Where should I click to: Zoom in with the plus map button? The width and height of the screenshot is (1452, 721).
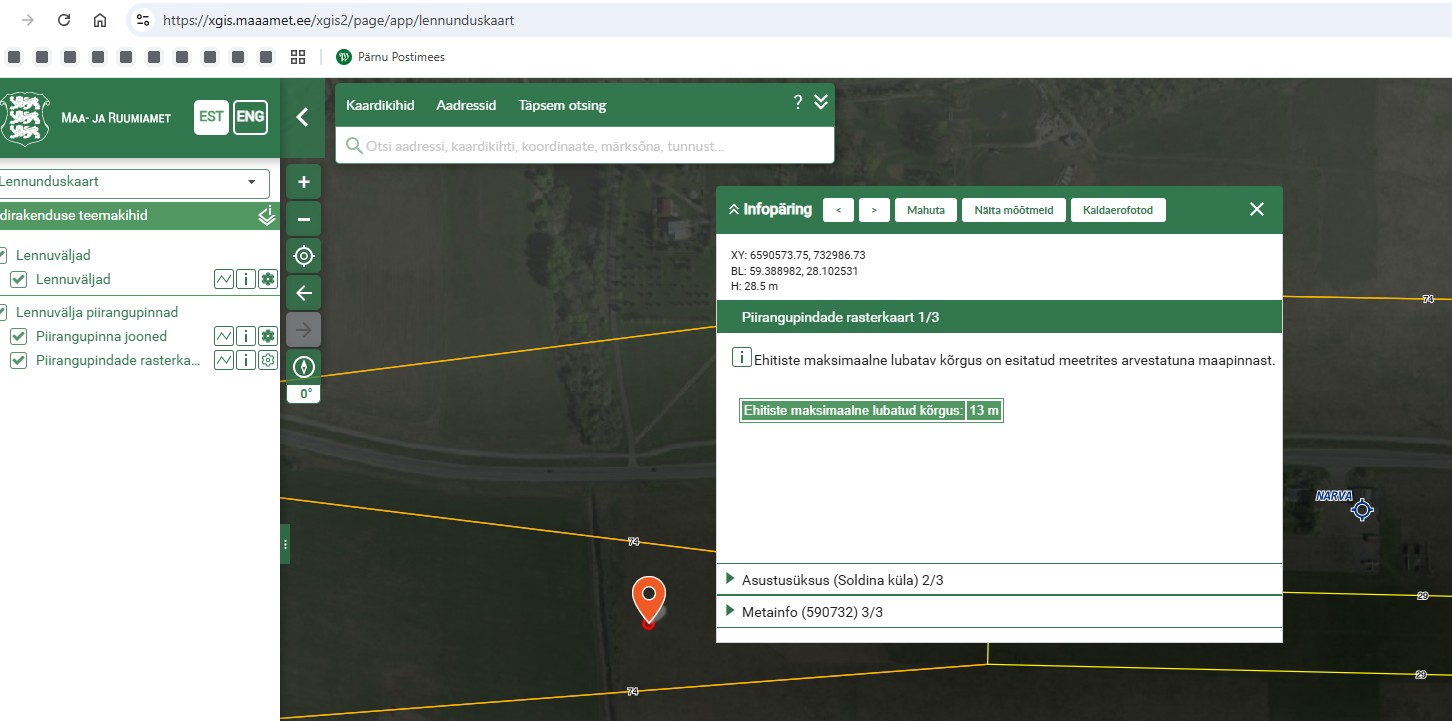click(x=304, y=182)
